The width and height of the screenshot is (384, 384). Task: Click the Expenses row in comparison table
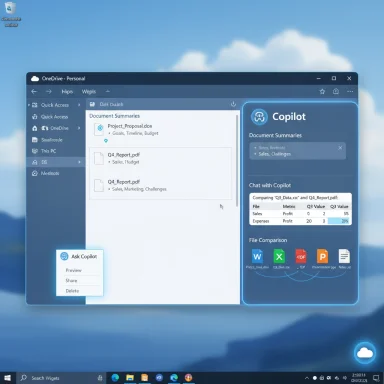300,221
